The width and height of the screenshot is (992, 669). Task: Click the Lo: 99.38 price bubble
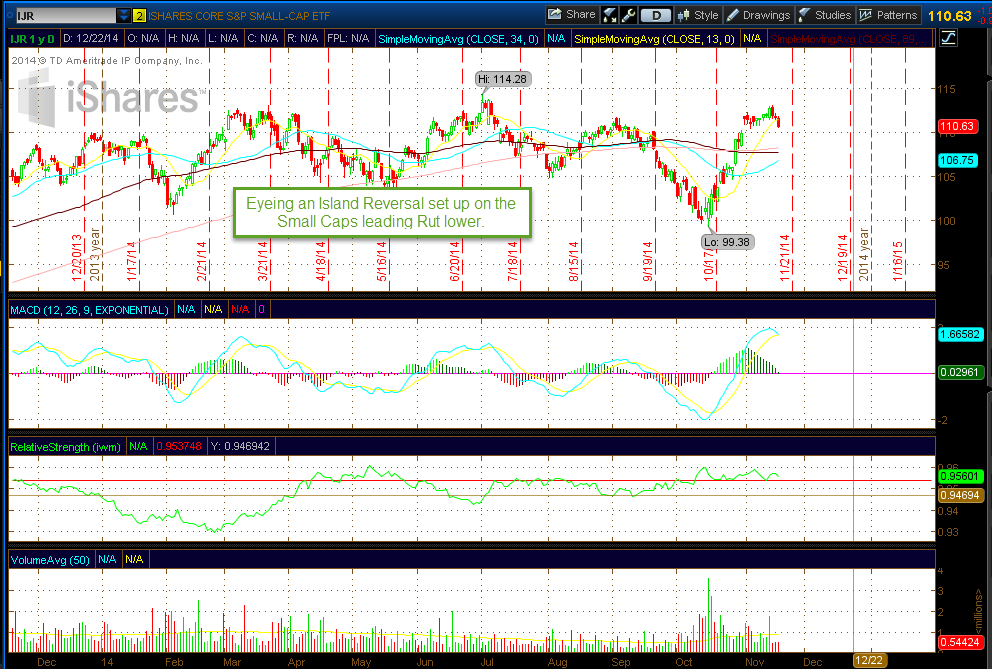point(727,242)
